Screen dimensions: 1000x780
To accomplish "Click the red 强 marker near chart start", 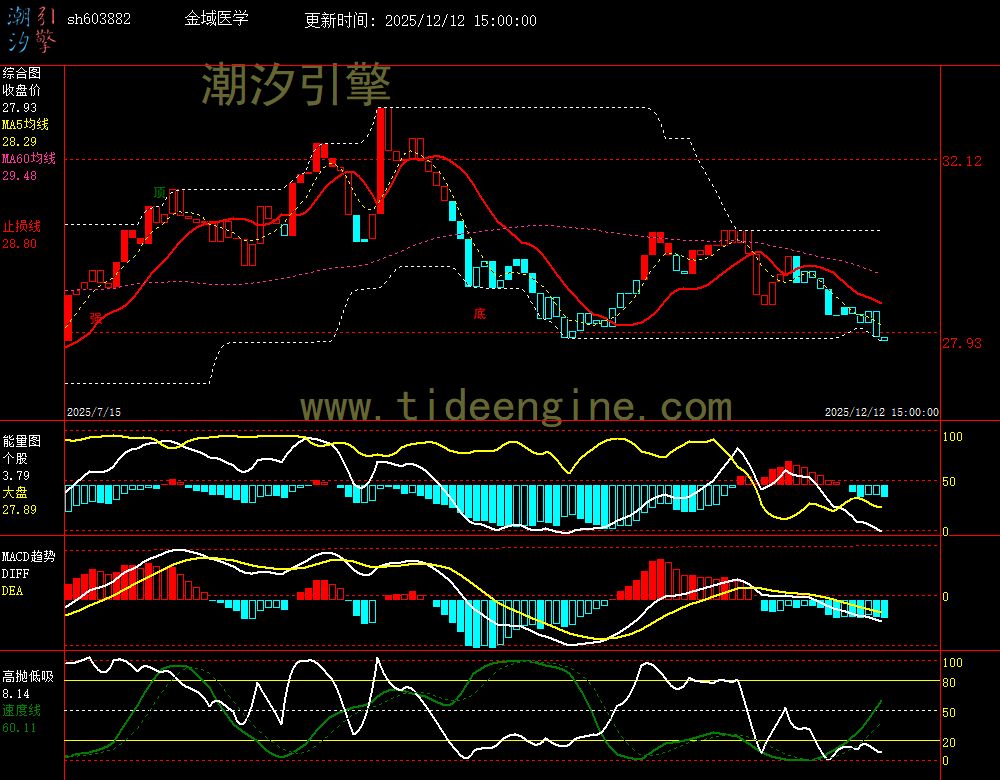I will tap(96, 318).
